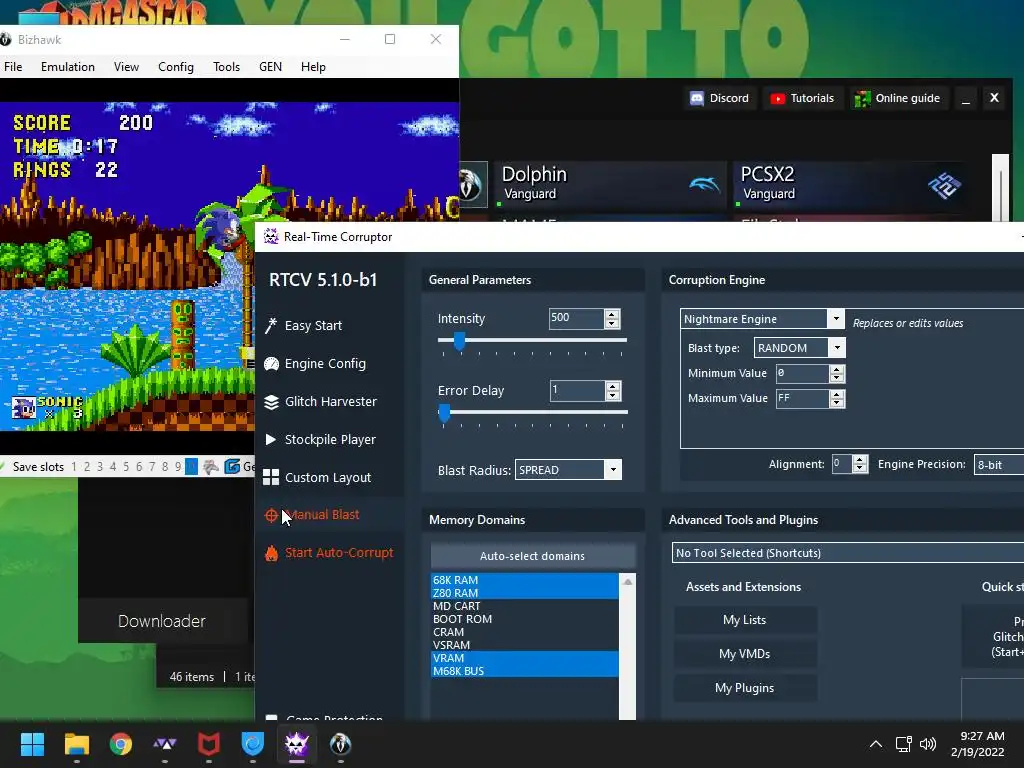Open Bizhawk GEN menu

coord(270,67)
